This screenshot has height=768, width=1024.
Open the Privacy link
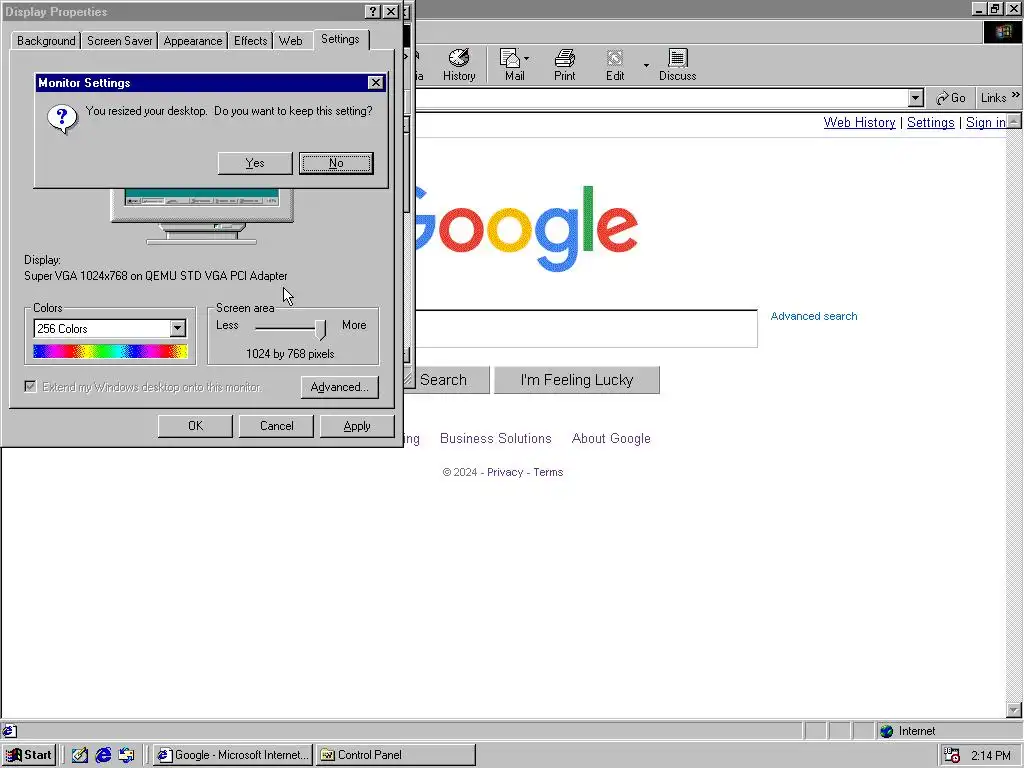pos(505,472)
